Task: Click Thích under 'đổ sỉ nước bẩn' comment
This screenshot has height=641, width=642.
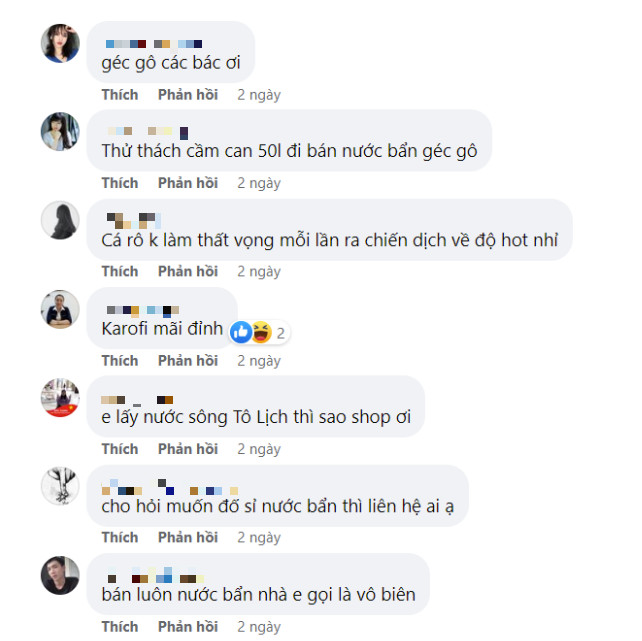Action: [x=120, y=537]
